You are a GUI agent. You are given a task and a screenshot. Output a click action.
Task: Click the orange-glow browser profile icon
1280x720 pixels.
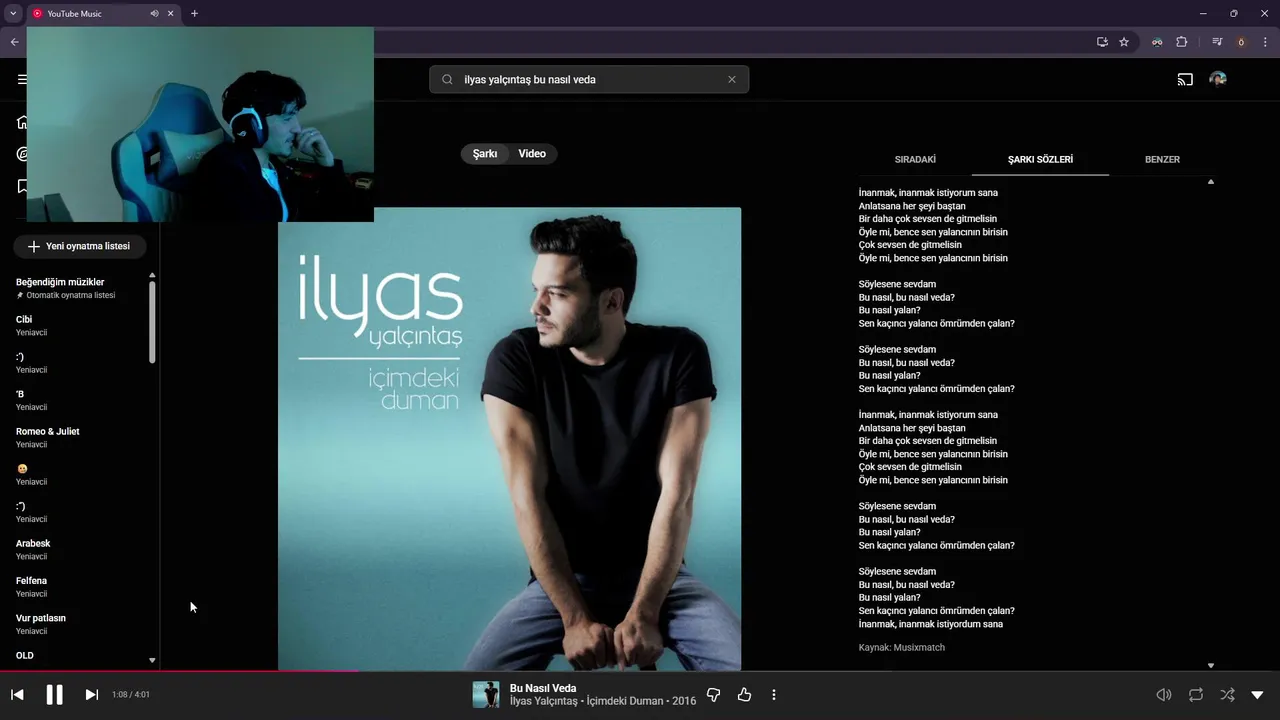pyautogui.click(x=1241, y=42)
